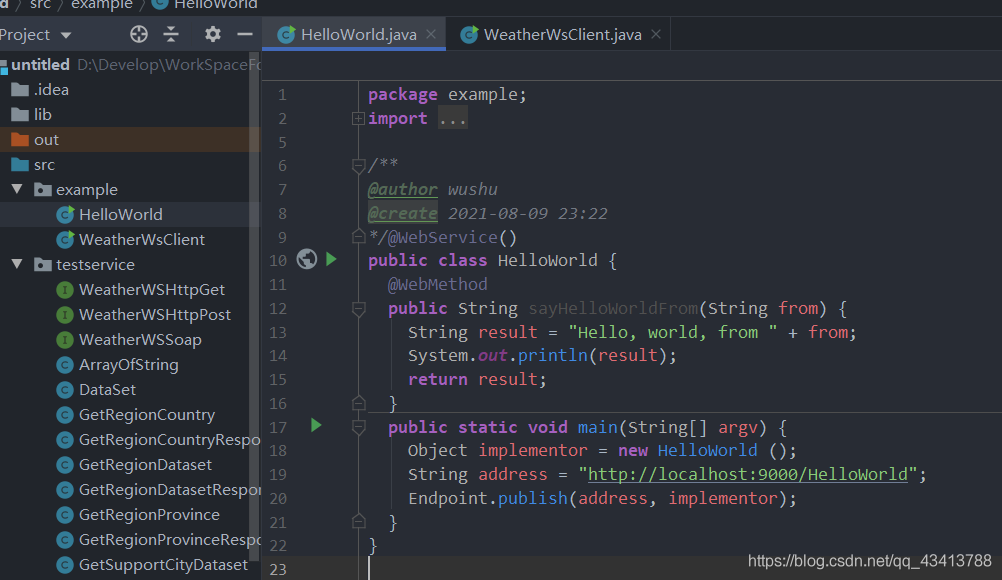Select GetRegionDataset in the Project tree
1002x580 pixels.
click(x=147, y=464)
